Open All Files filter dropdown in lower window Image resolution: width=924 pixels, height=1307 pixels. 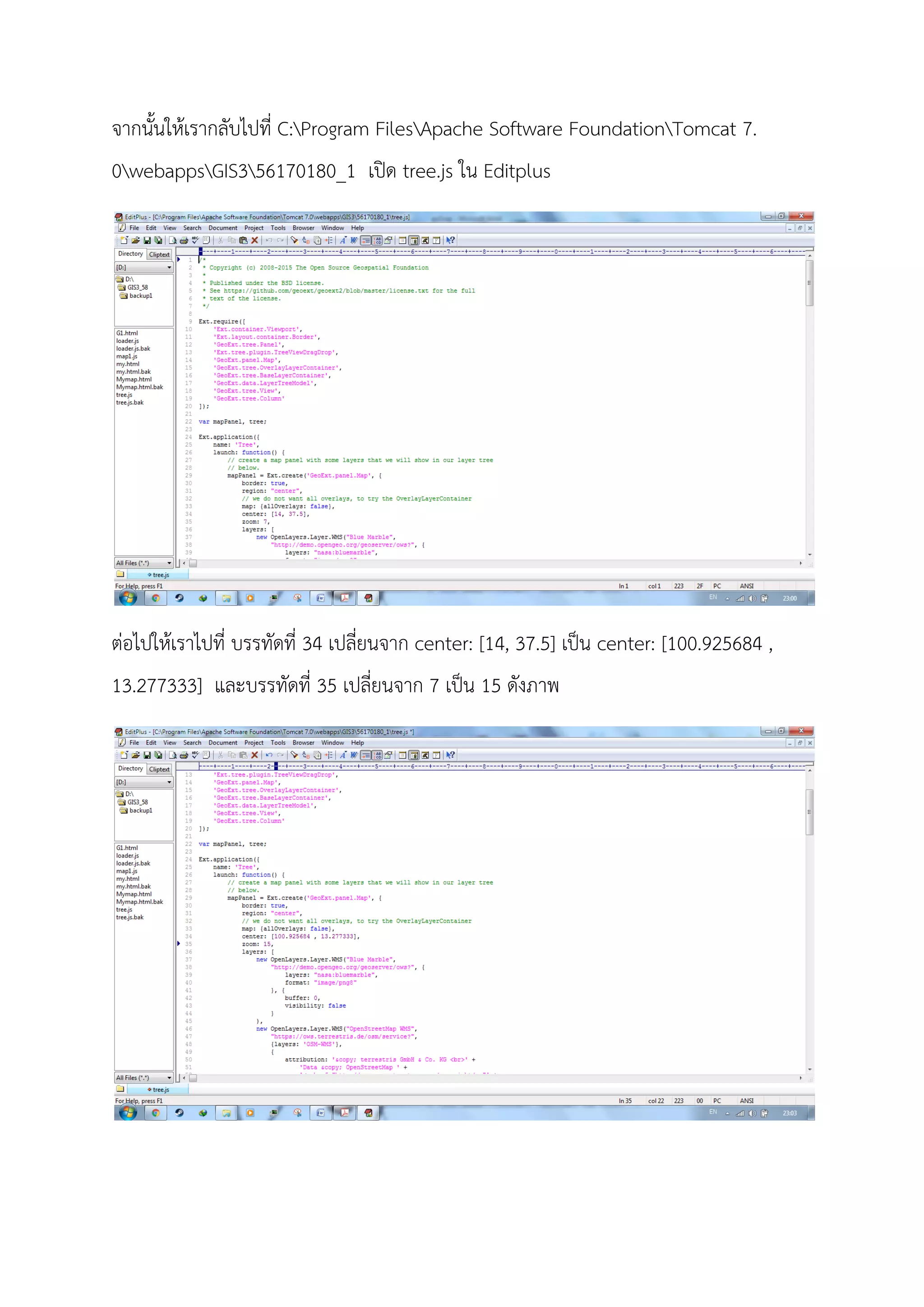[144, 1078]
